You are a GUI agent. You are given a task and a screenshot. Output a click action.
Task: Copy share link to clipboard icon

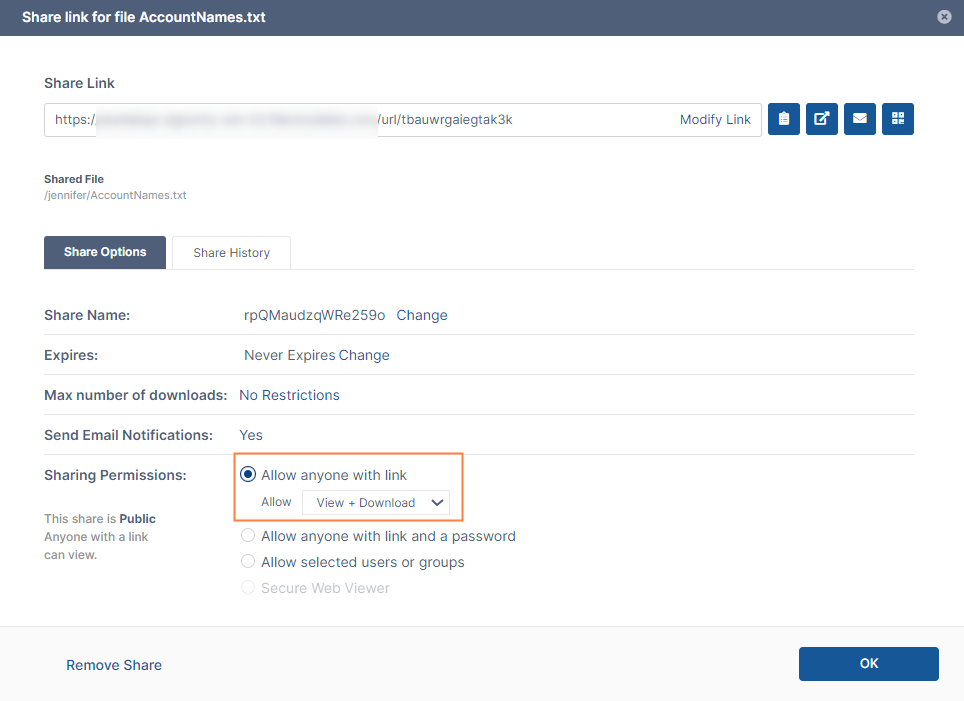784,119
